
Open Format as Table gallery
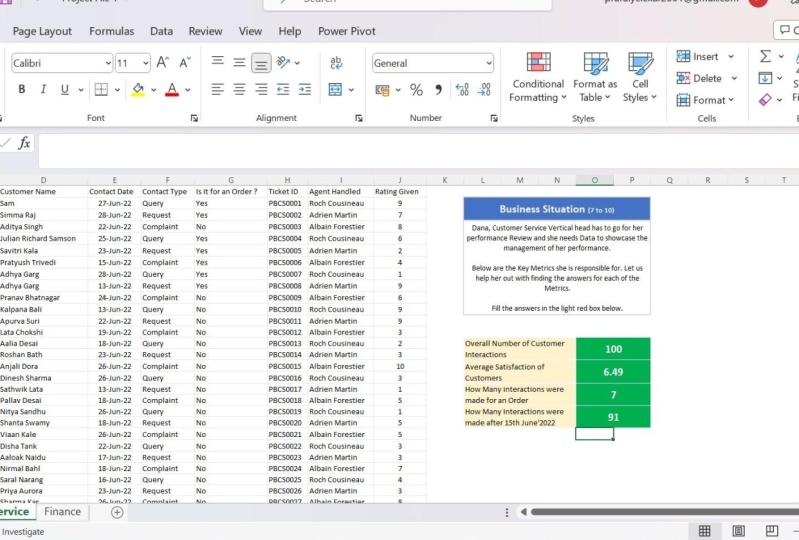pyautogui.click(x=595, y=77)
